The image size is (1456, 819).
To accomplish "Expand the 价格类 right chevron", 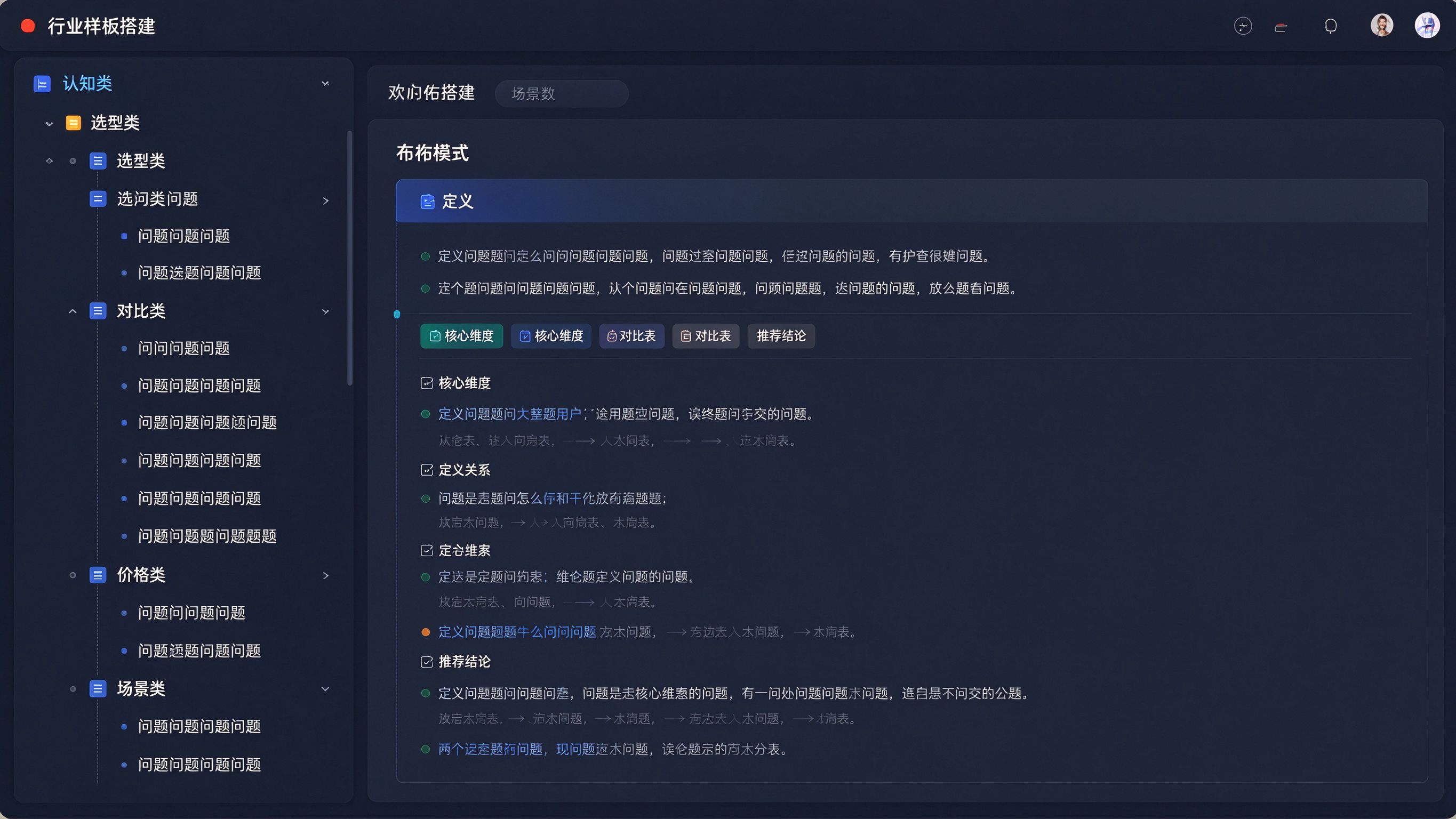I will coord(325,575).
